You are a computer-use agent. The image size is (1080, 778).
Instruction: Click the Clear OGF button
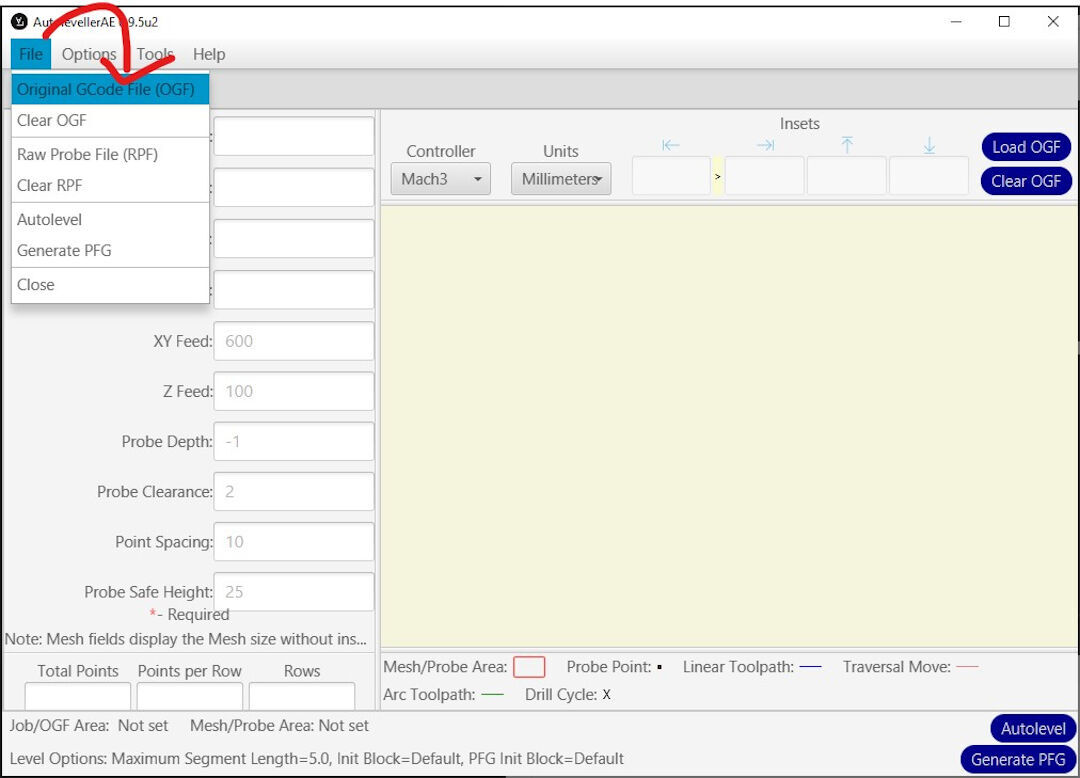click(x=1026, y=181)
